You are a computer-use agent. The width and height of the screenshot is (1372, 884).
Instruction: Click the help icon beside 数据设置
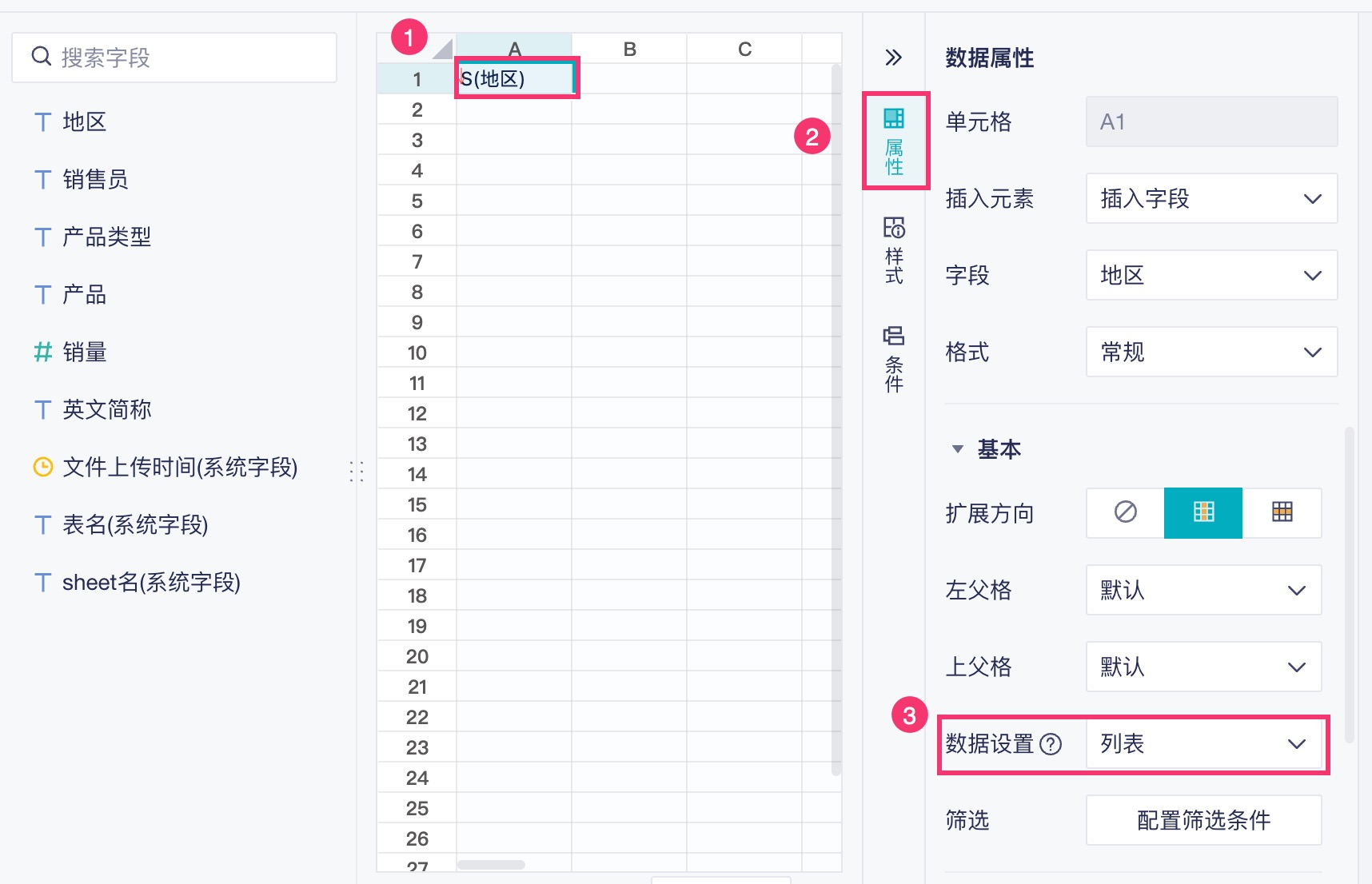pos(1051,744)
